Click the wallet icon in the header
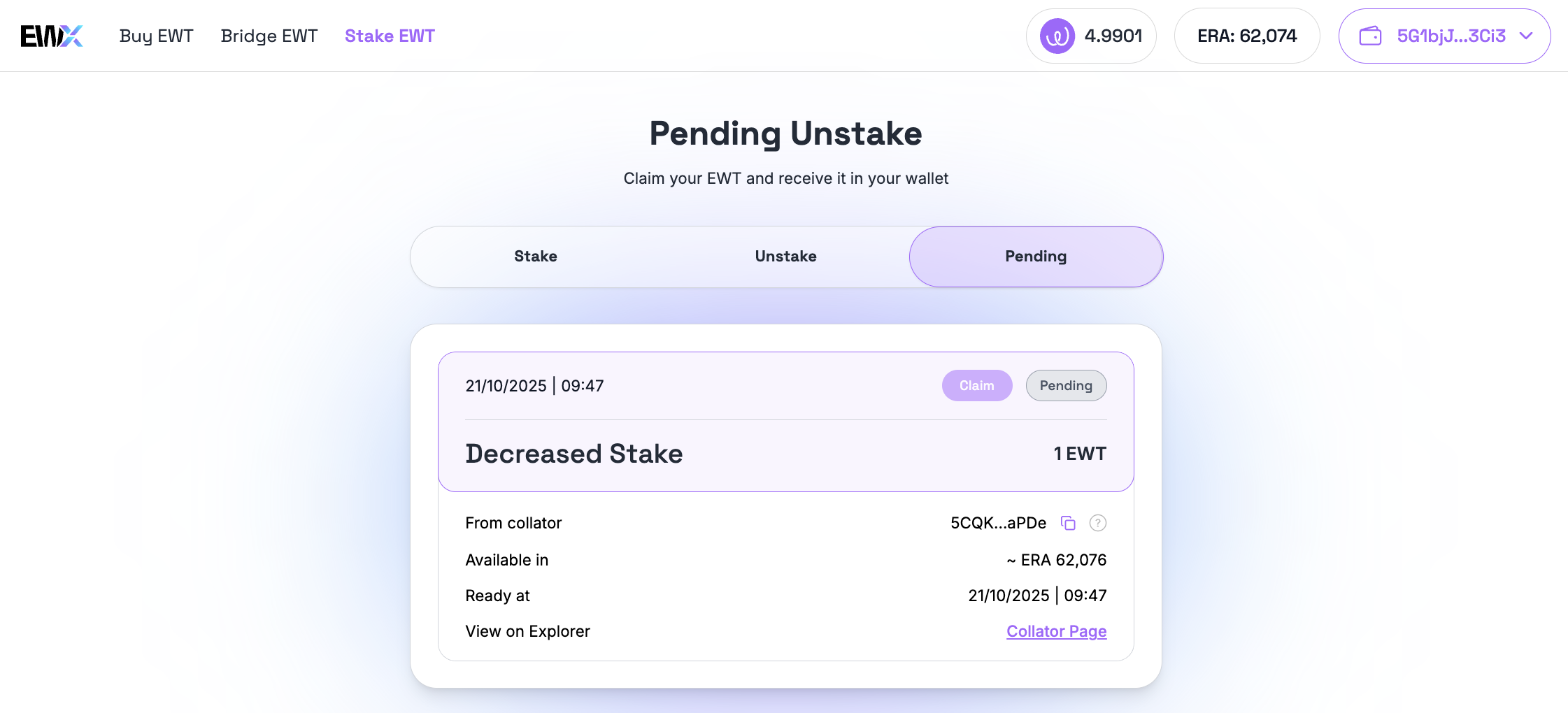Viewport: 1568px width, 713px height. 1370,36
